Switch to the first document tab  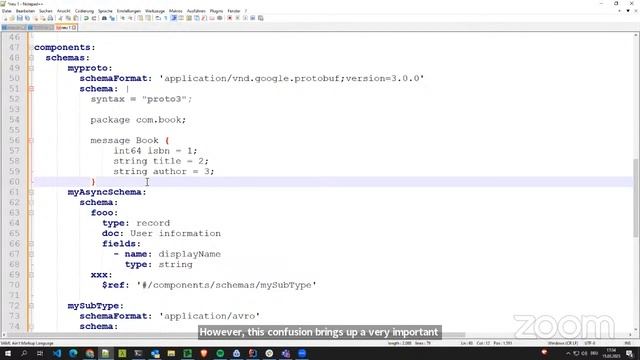point(14,27)
